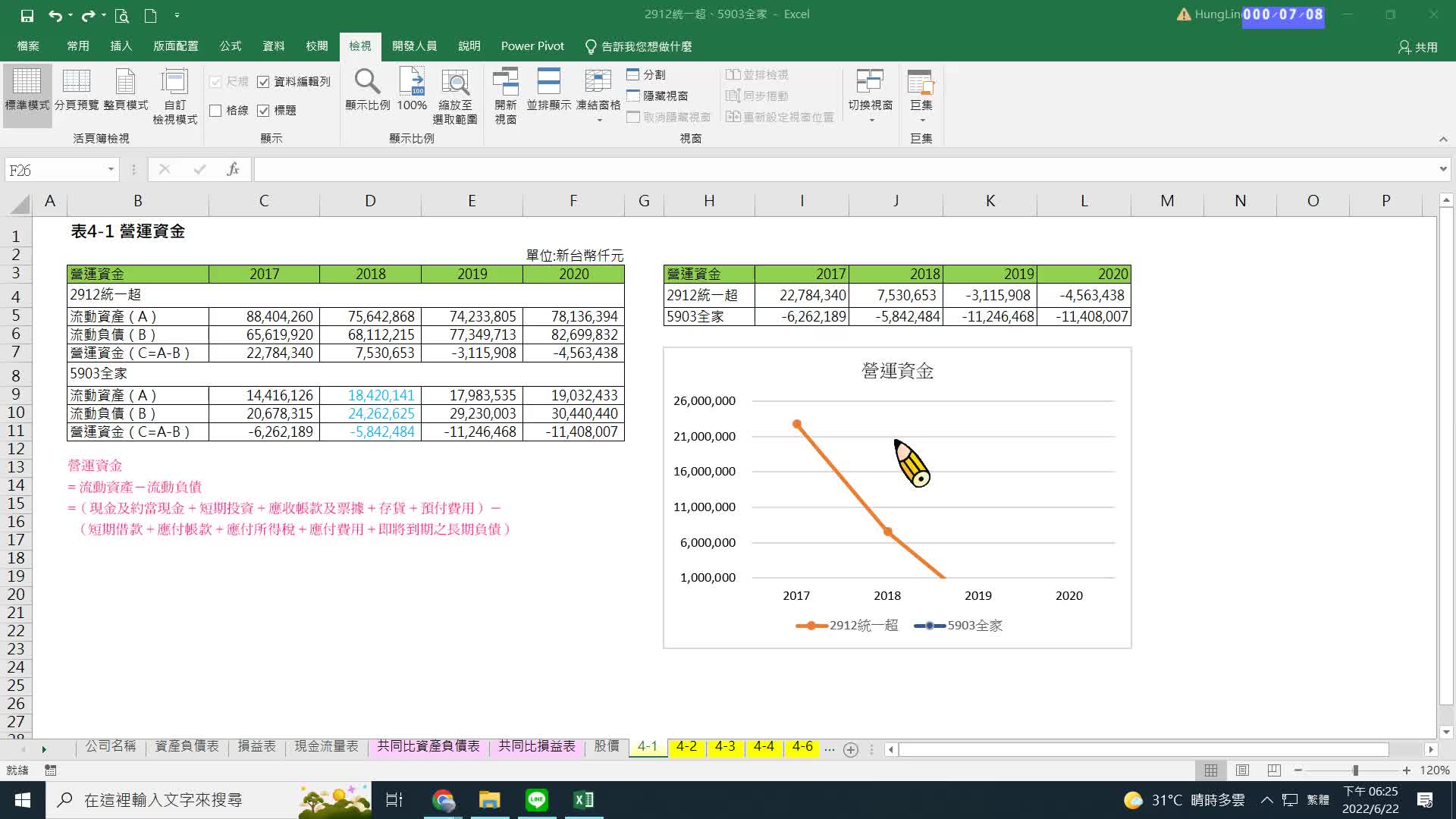Switch to 標準模式 Normal view
Viewport: 1456px width, 819px height.
(x=27, y=95)
